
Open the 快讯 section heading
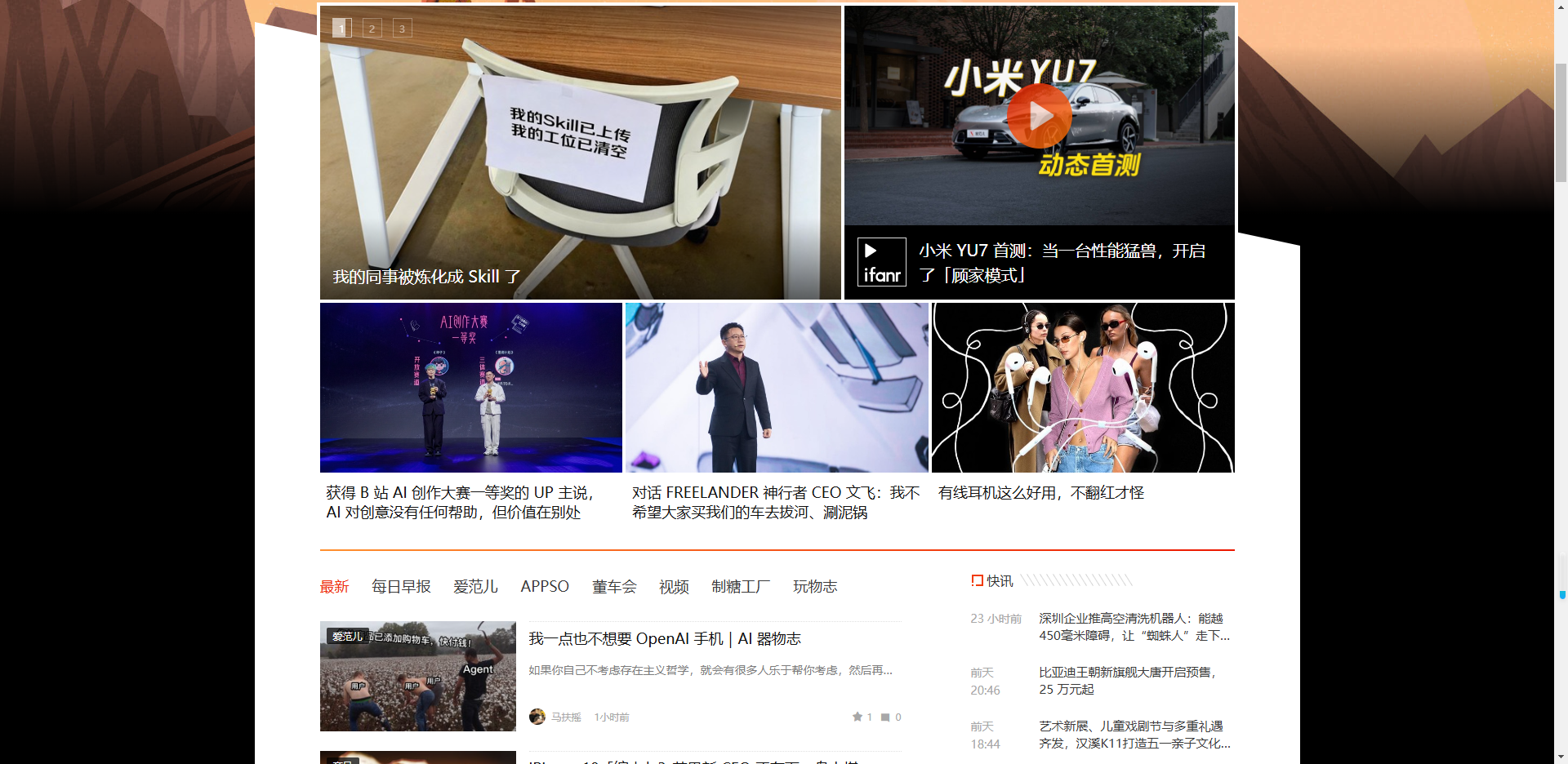click(x=1000, y=581)
